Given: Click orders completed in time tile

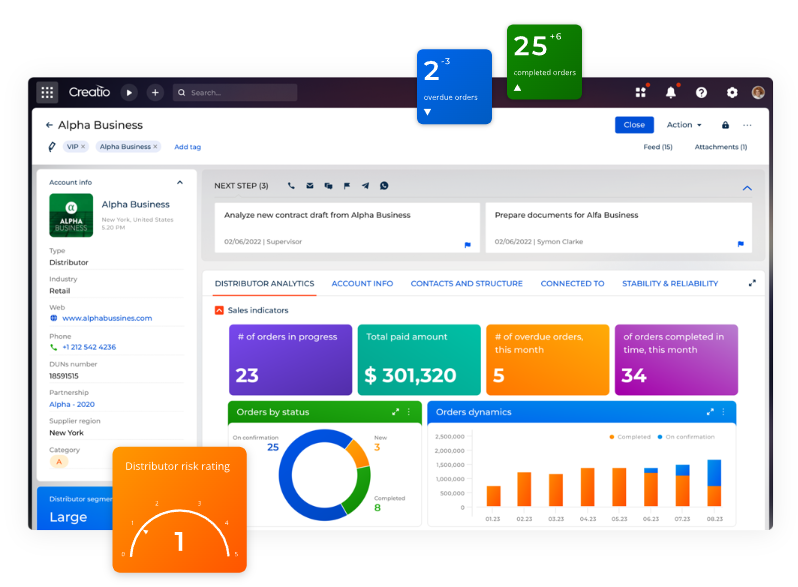Looking at the screenshot, I should click(x=676, y=360).
